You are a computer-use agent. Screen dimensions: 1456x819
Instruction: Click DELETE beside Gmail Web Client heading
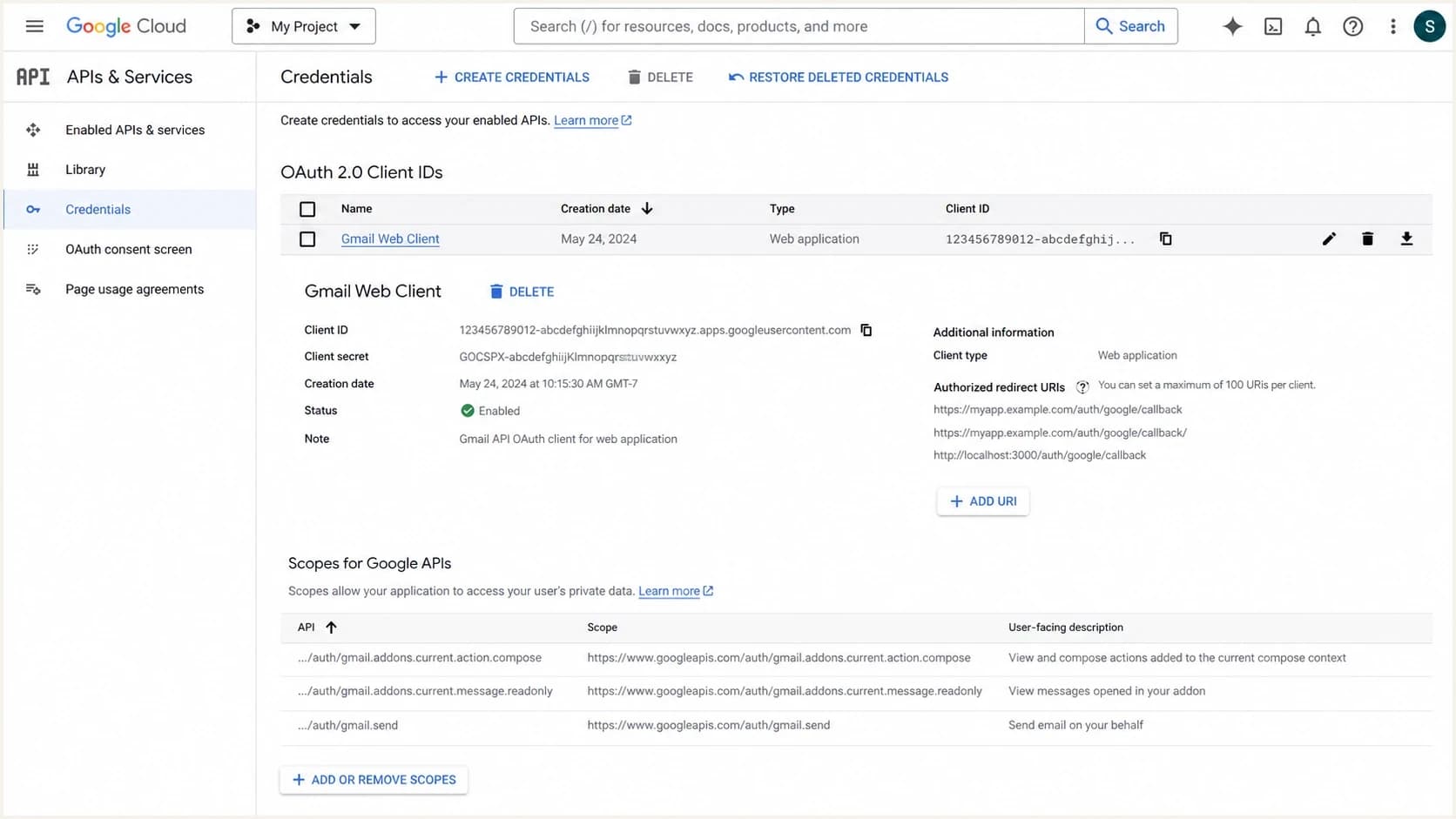point(522,292)
